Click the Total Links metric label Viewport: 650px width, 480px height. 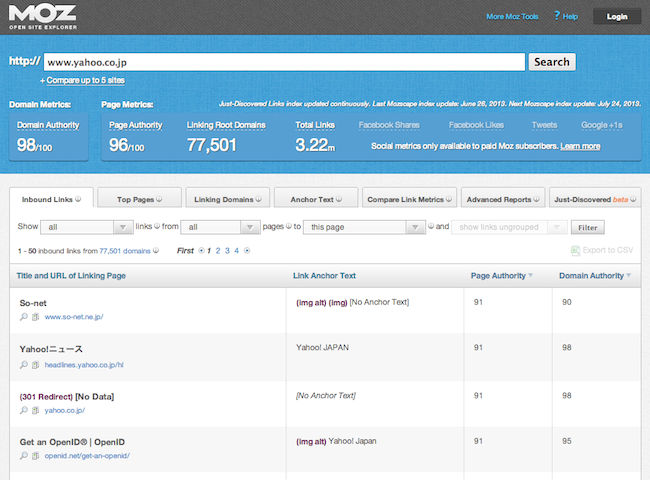tap(315, 125)
